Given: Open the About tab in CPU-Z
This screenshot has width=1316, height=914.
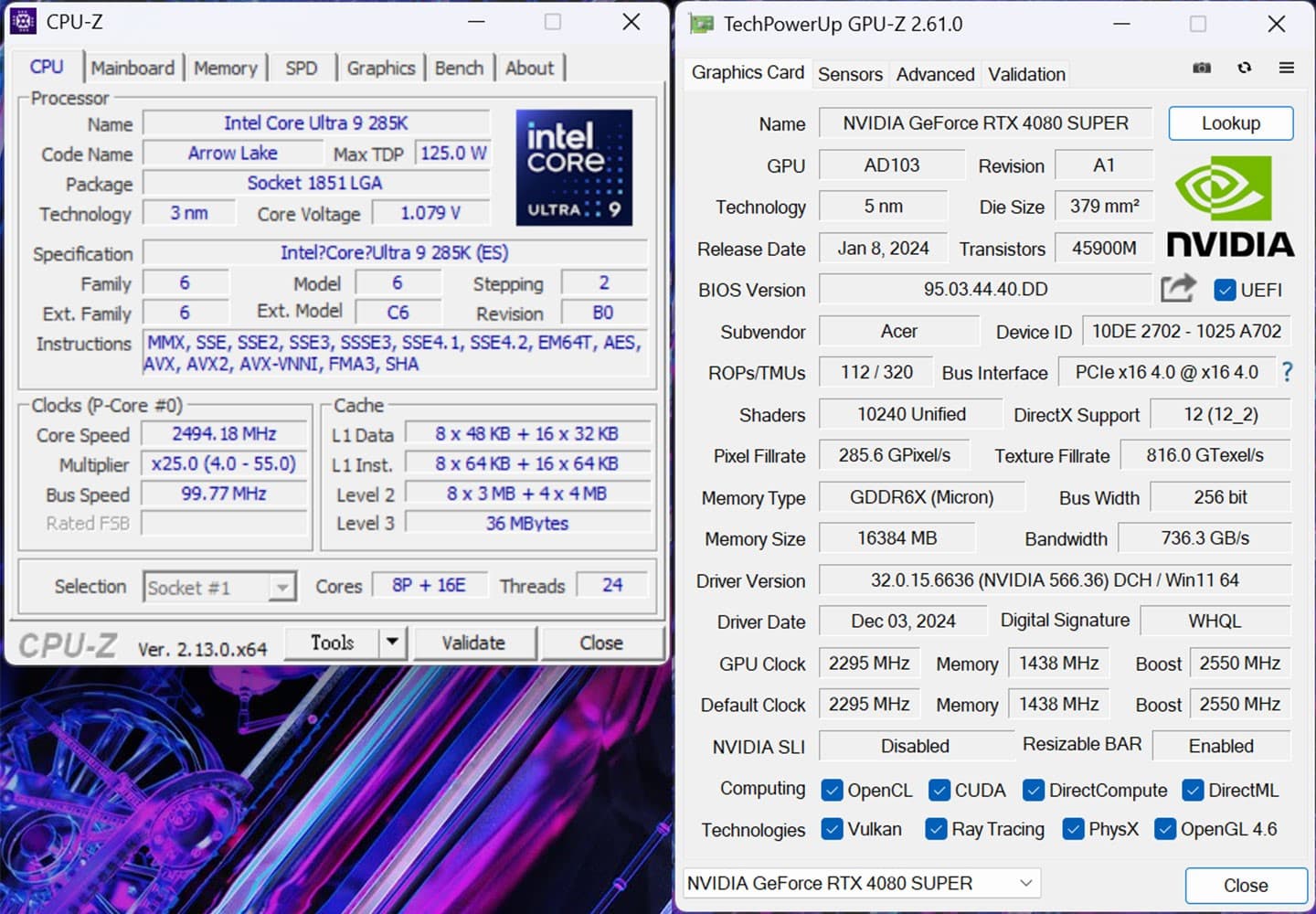Looking at the screenshot, I should [x=530, y=68].
